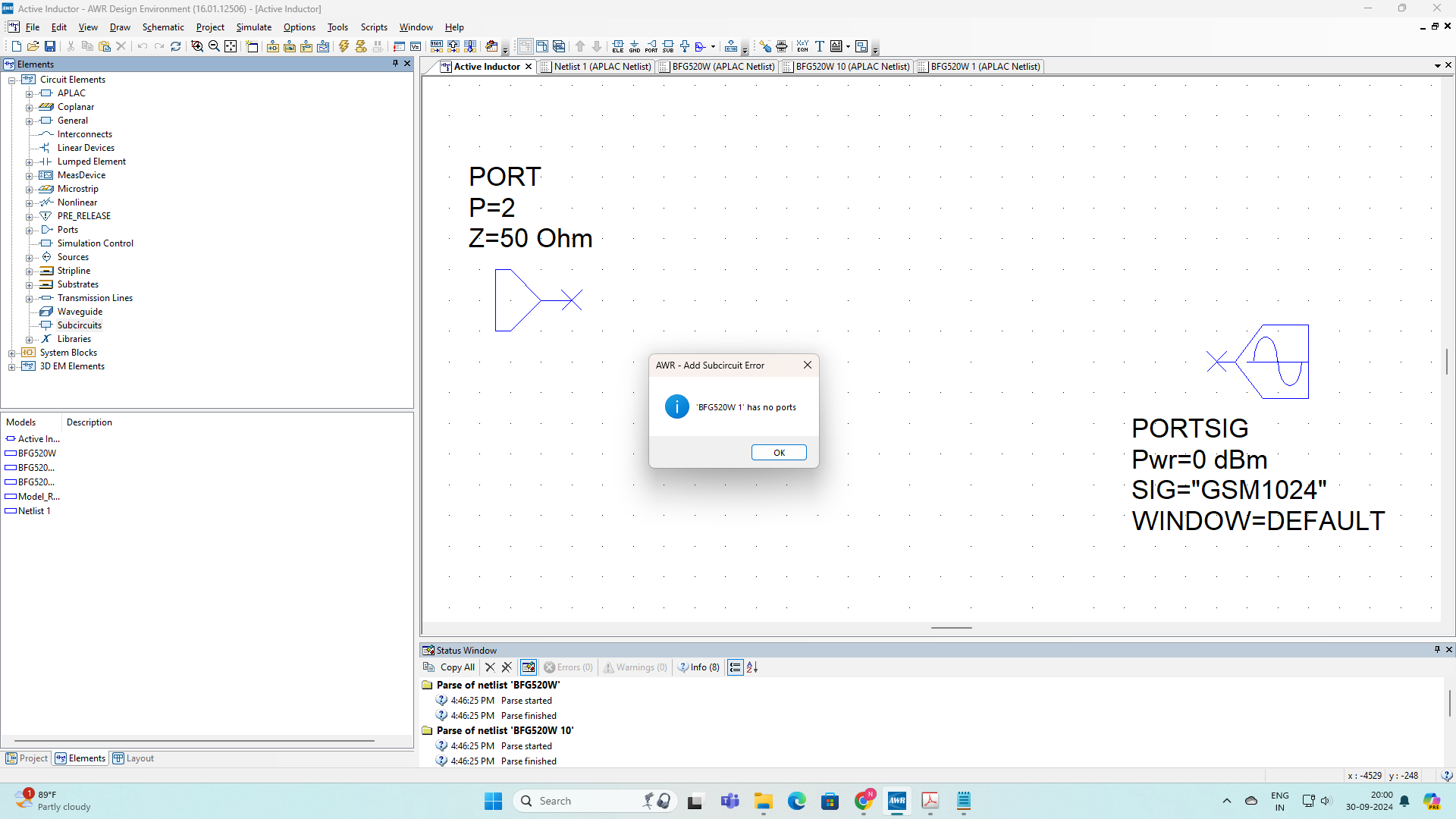The width and height of the screenshot is (1456, 819).
Task: Click the PORTSIG symbol on schematic
Action: coord(1258,362)
